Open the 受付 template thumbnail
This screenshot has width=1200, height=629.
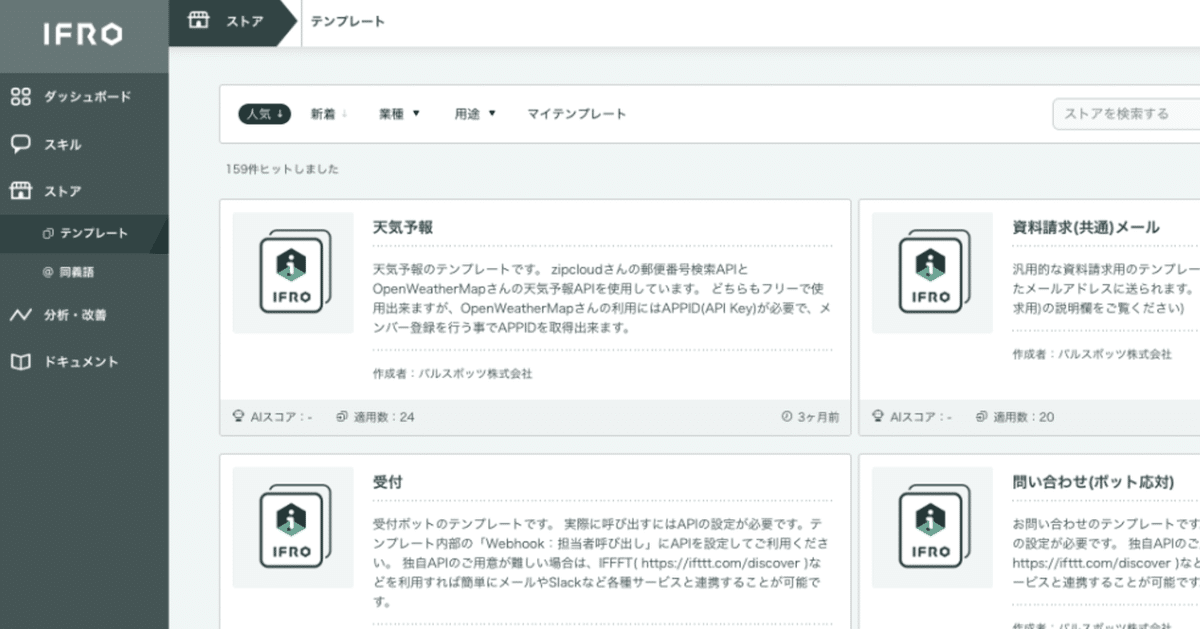tap(293, 526)
